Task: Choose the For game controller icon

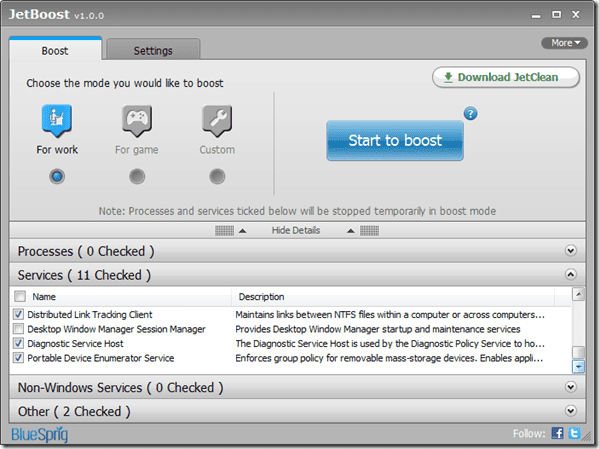Action: point(137,120)
